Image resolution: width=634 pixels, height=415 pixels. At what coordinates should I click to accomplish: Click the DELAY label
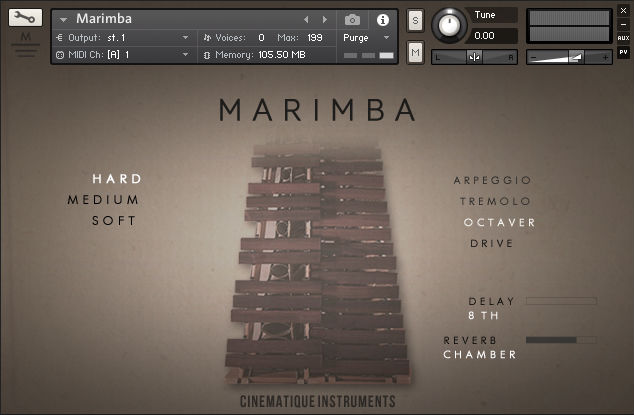(492, 301)
